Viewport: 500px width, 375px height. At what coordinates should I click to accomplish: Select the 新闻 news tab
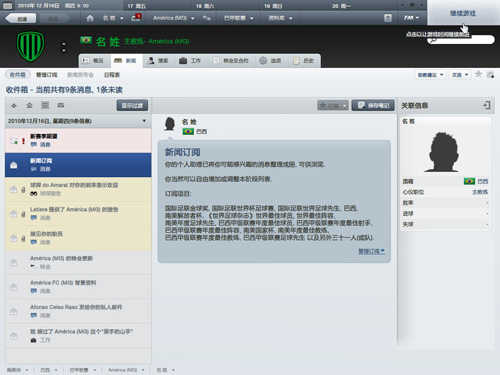tap(125, 61)
